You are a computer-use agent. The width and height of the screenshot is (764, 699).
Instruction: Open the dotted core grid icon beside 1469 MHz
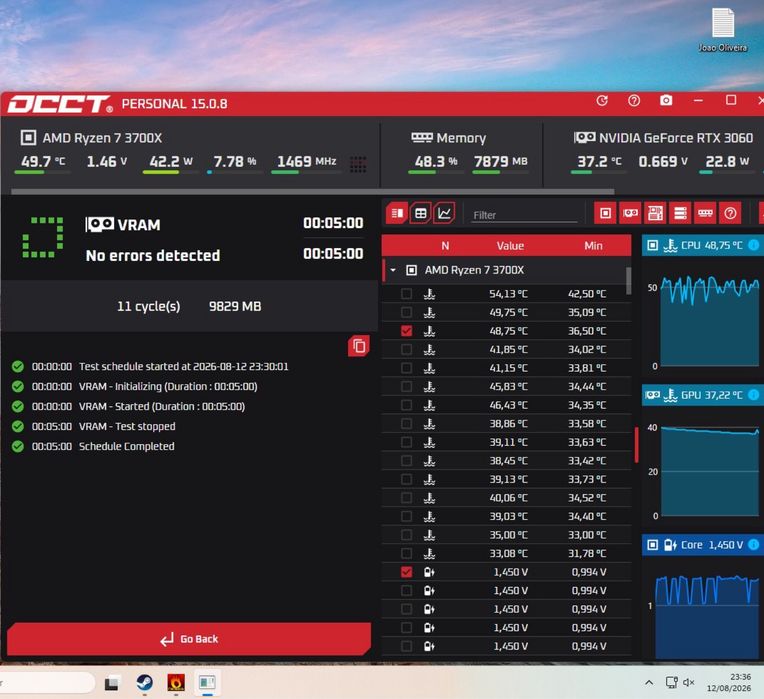[358, 165]
